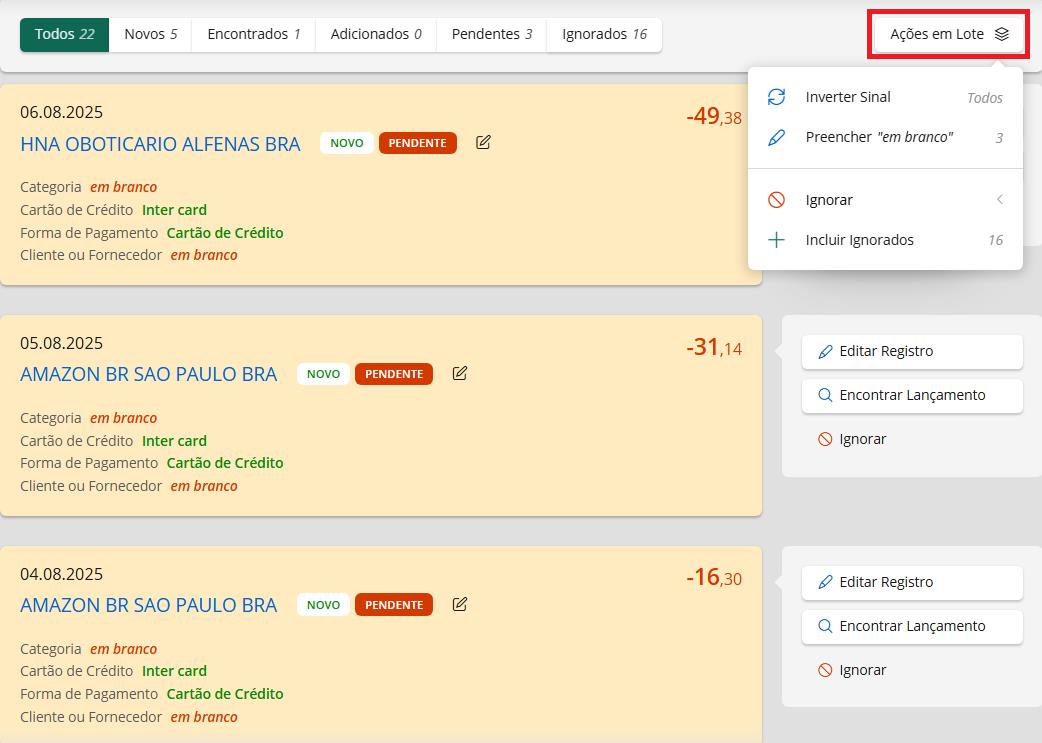Click the plus icon beside Incluir Ignorados

(776, 240)
